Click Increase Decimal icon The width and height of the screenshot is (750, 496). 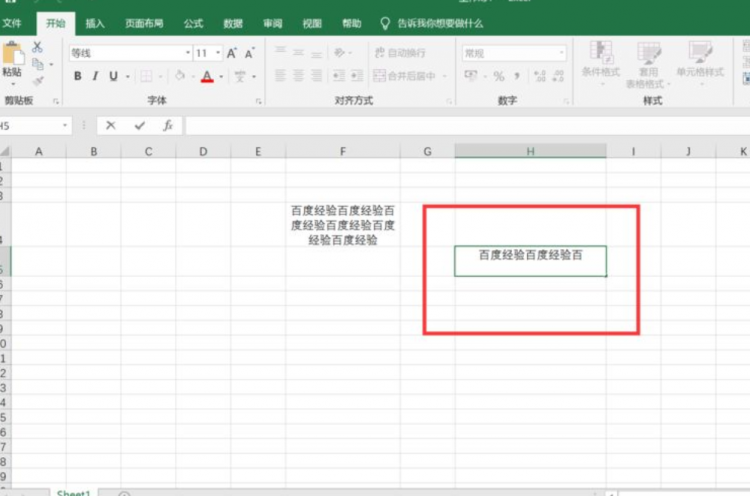pyautogui.click(x=540, y=76)
